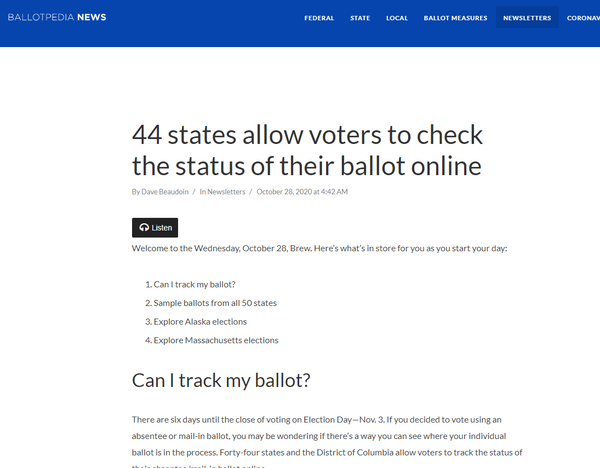Image resolution: width=600 pixels, height=468 pixels.
Task: Click the Welcome to the Wednesday Brew intro text
Action: coord(320,248)
